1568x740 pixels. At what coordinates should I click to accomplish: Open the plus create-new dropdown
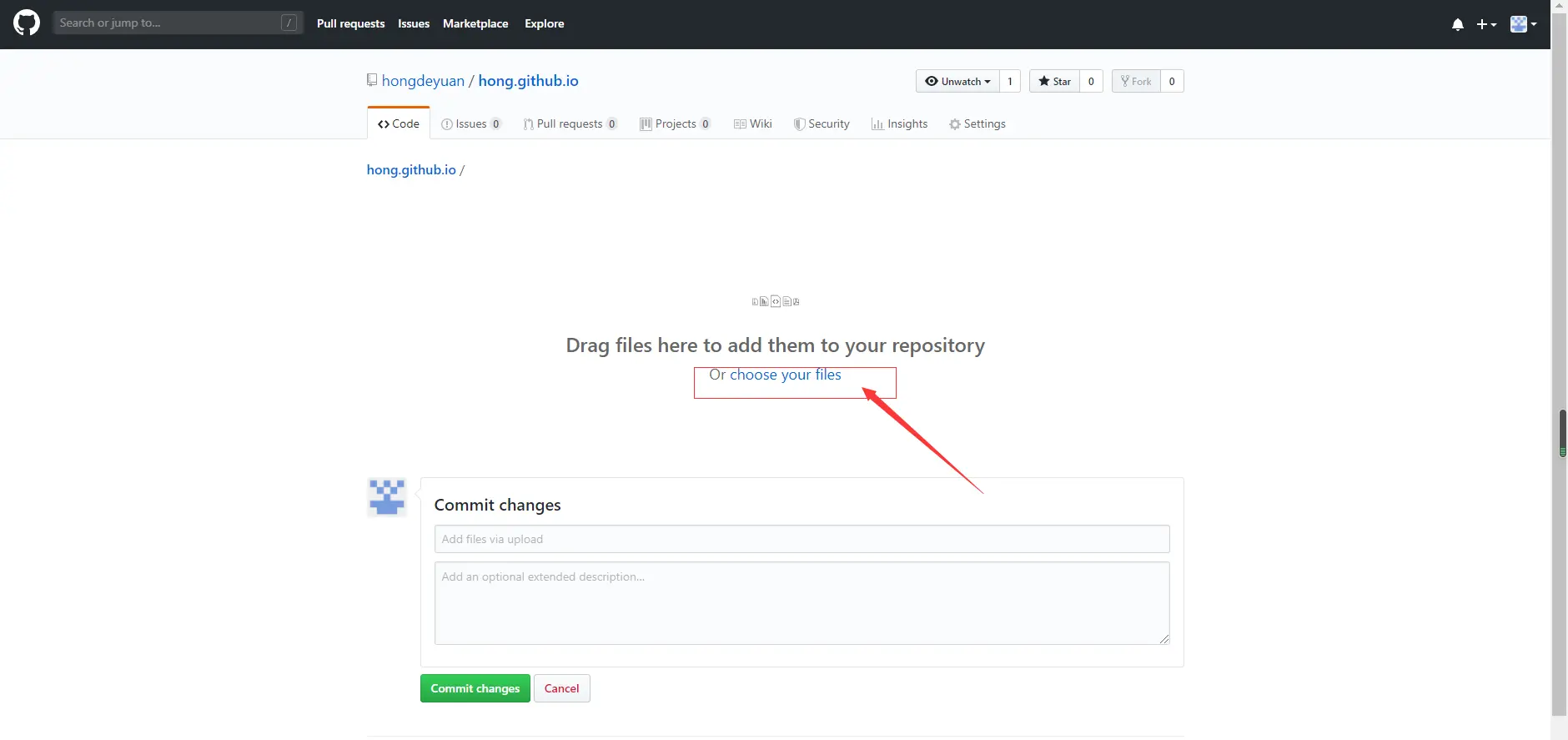(1486, 24)
